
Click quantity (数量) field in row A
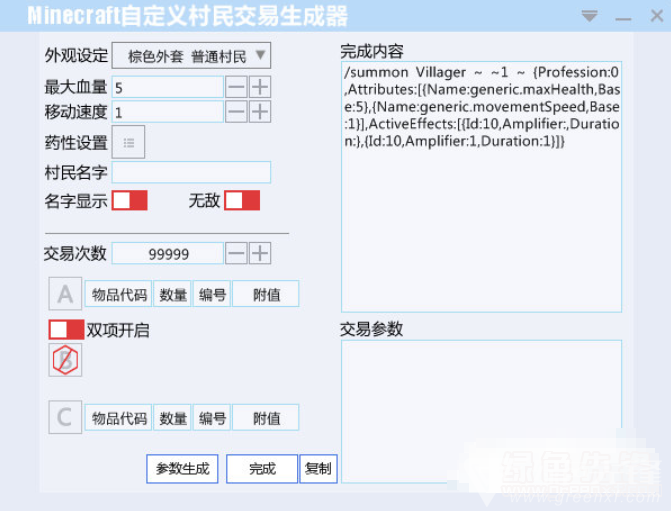pos(172,294)
